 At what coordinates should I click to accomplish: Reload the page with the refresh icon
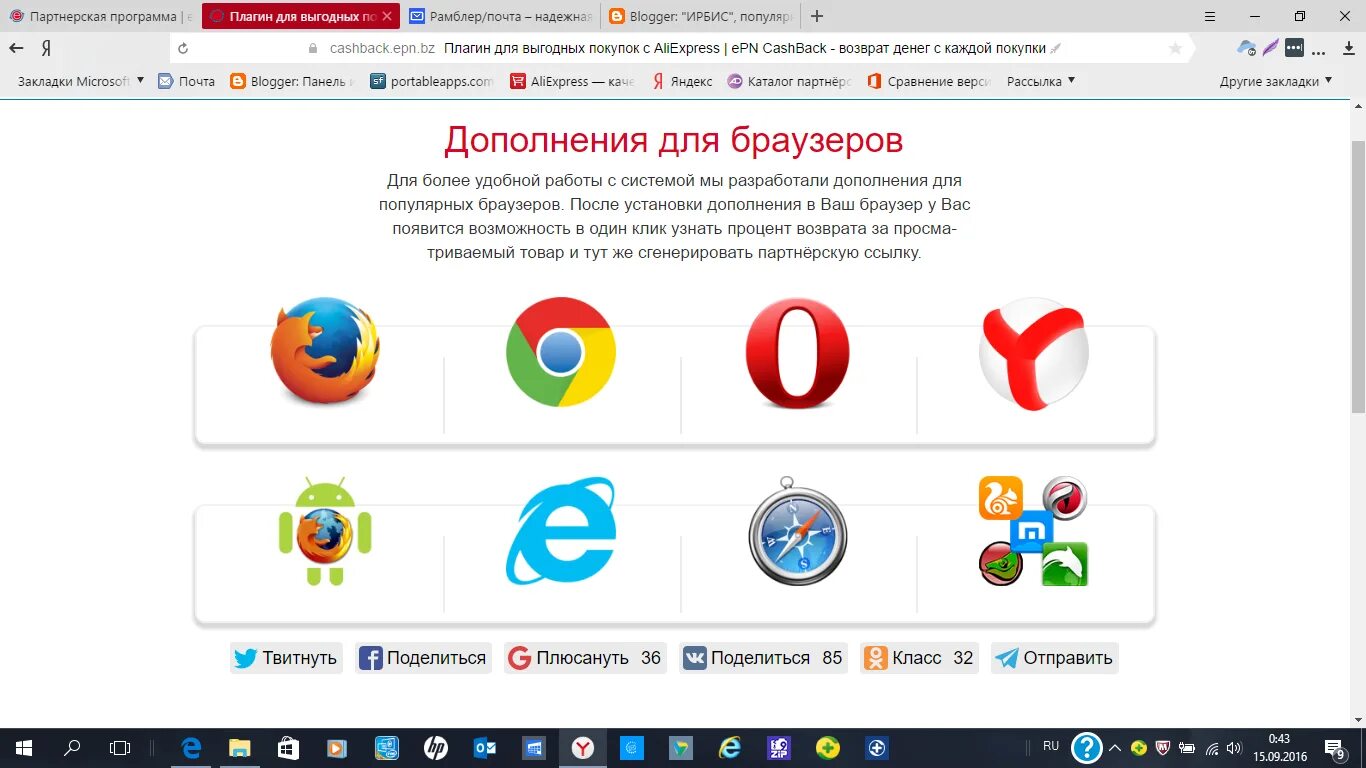[183, 48]
